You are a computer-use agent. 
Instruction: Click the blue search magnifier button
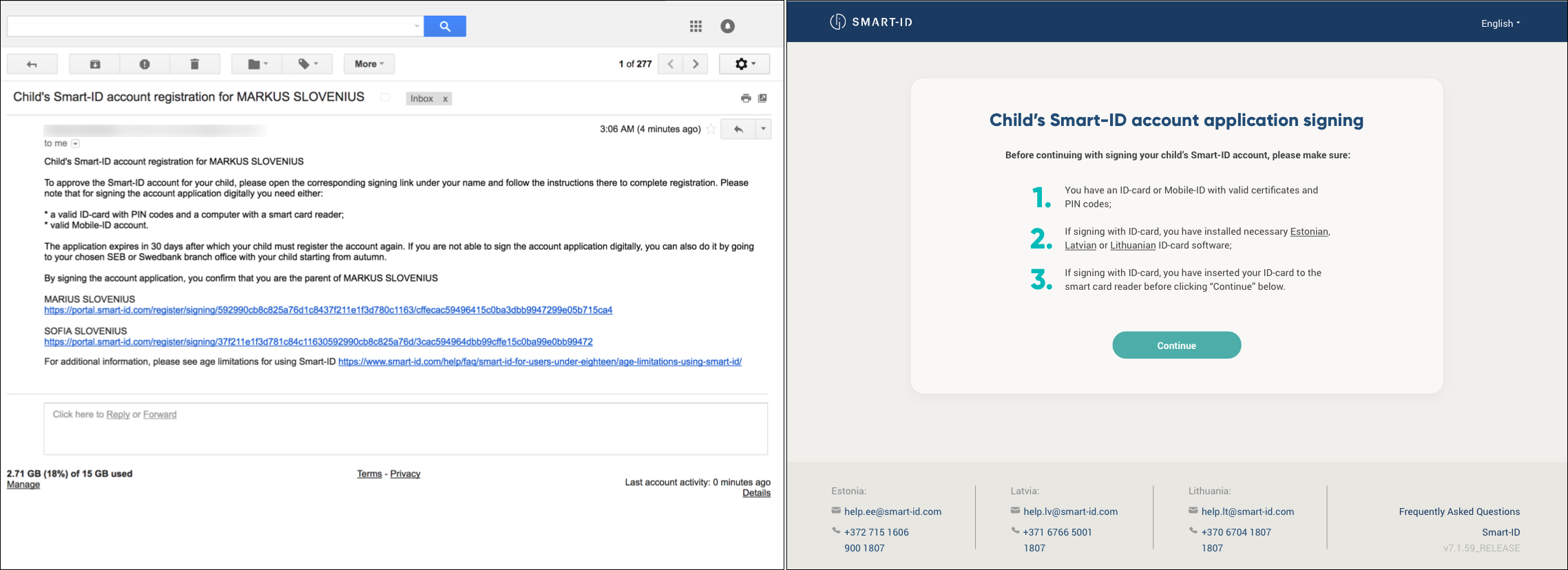click(x=445, y=26)
